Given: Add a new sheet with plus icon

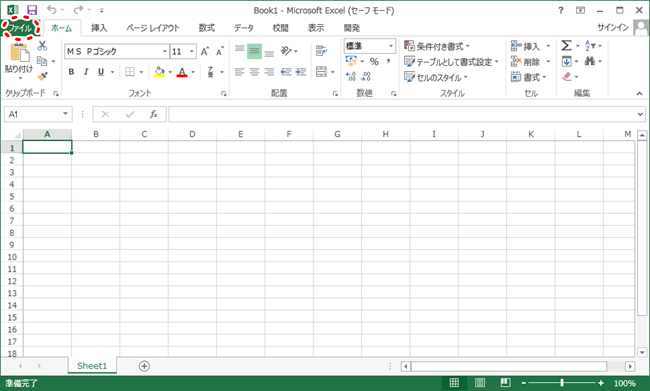Looking at the screenshot, I should pos(144,366).
